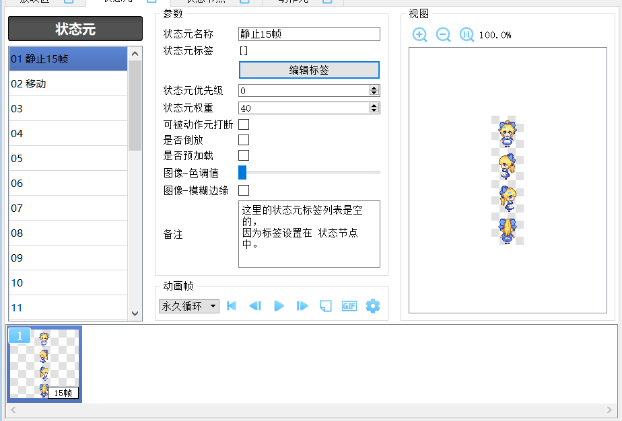Click the 状态元优先级 spinner arrows
622x421 pixels.
pyautogui.click(x=374, y=90)
